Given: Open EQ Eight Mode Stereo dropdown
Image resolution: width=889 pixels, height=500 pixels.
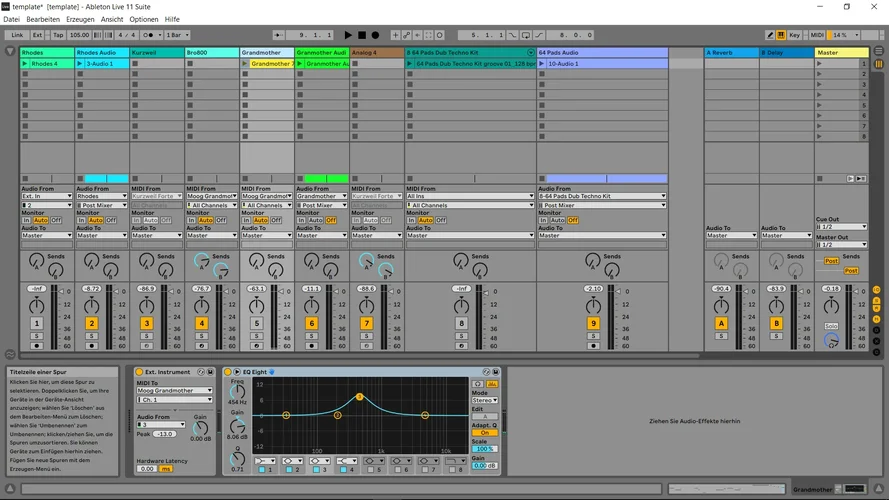Looking at the screenshot, I should [485, 400].
